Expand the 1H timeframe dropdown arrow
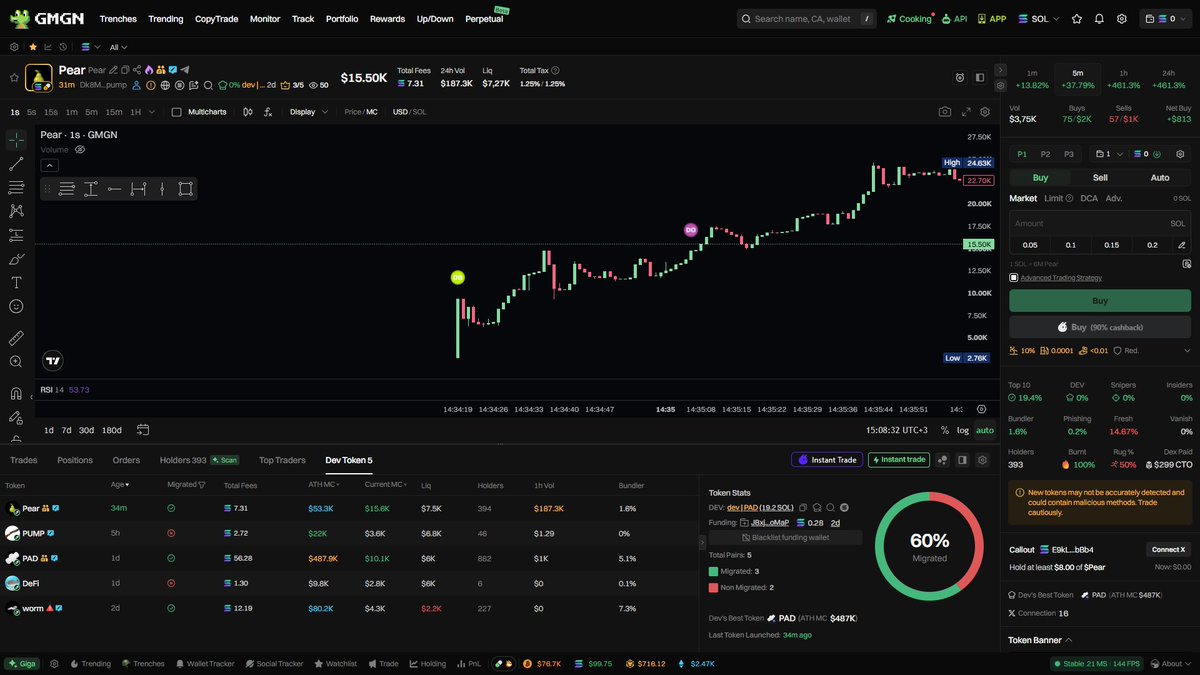This screenshot has height=675, width=1200. 152,112
